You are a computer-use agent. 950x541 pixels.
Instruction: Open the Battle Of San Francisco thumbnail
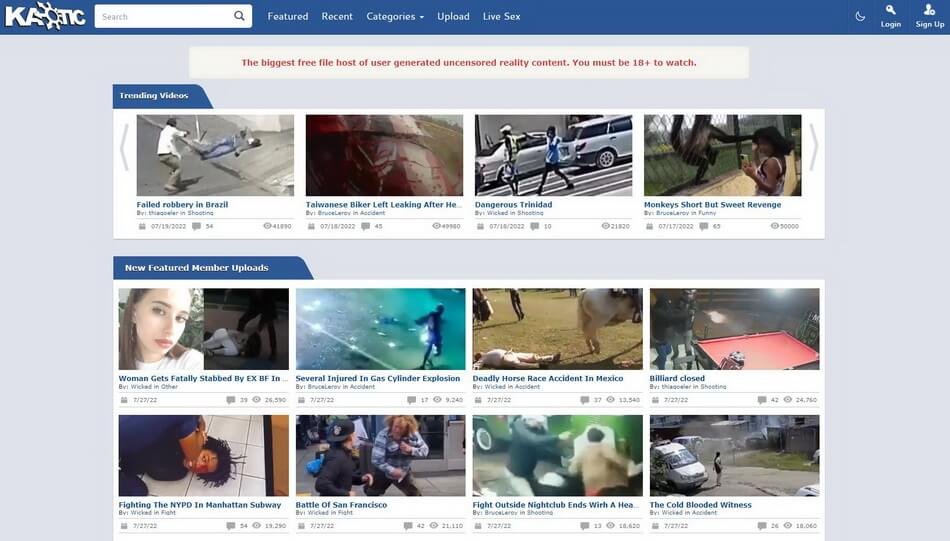380,455
